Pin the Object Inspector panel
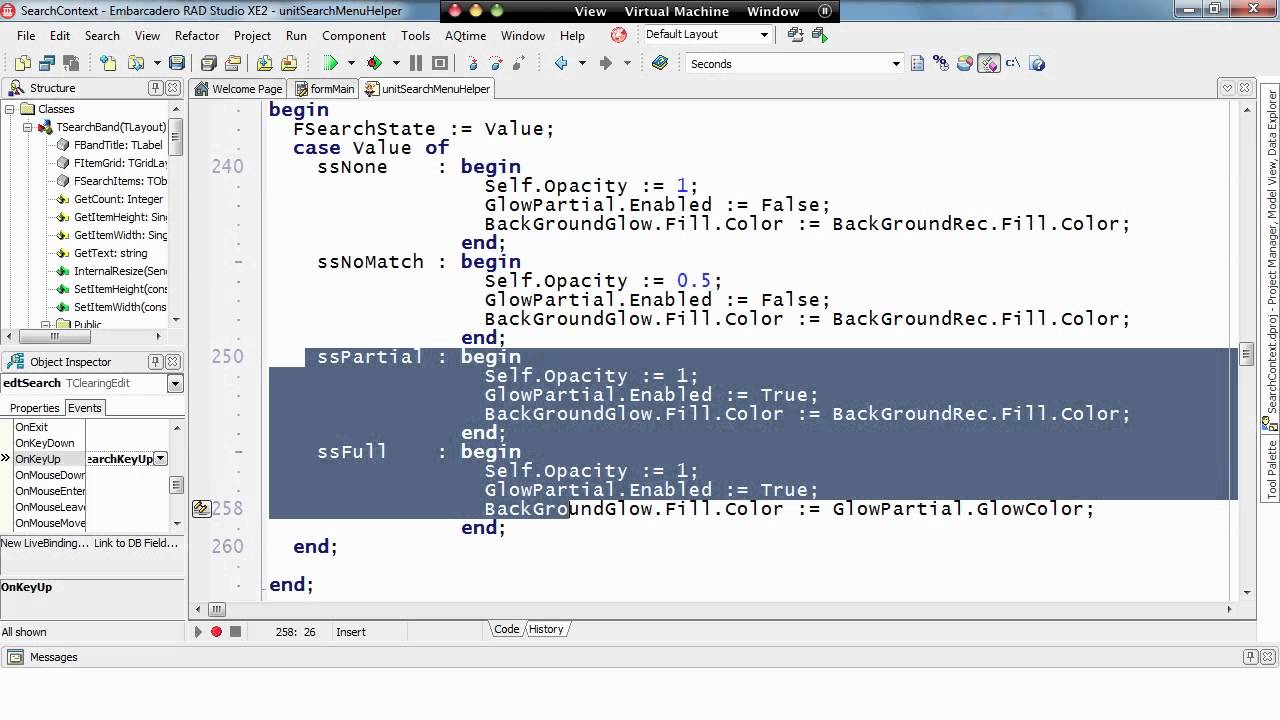Image resolution: width=1280 pixels, height=720 pixels. click(x=156, y=362)
